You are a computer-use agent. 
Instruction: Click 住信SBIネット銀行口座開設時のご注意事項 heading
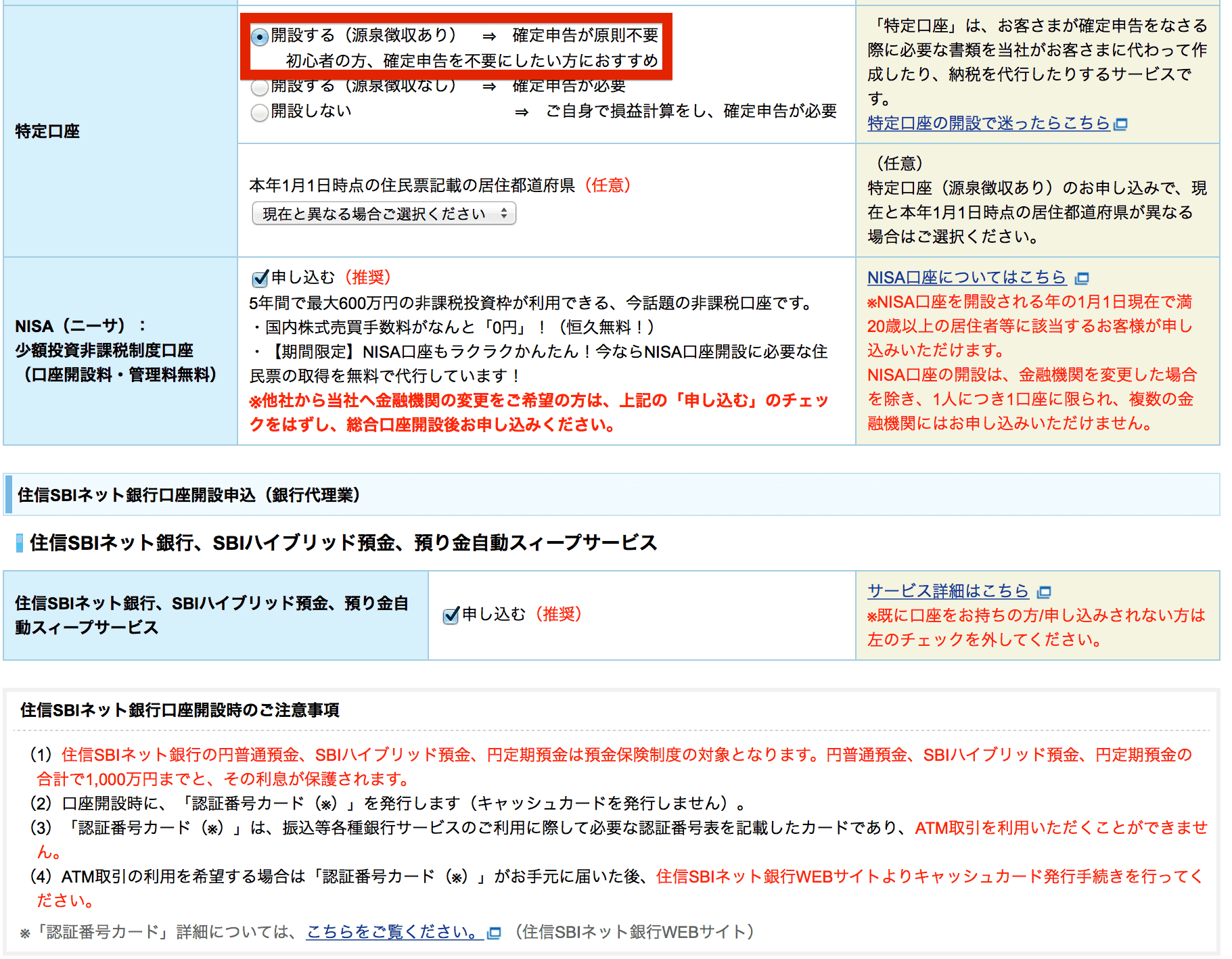point(180,710)
